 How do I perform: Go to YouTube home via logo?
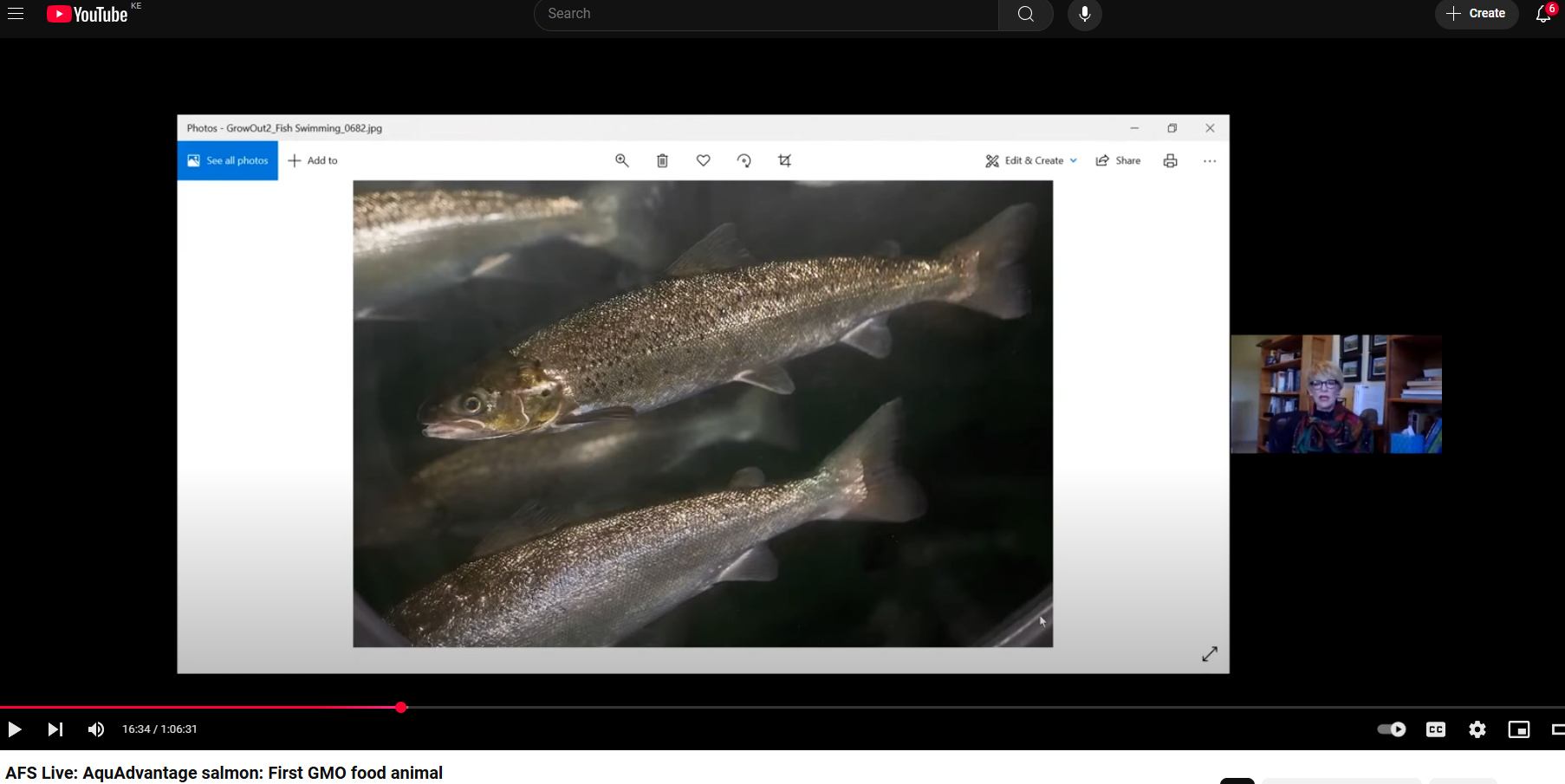click(87, 14)
